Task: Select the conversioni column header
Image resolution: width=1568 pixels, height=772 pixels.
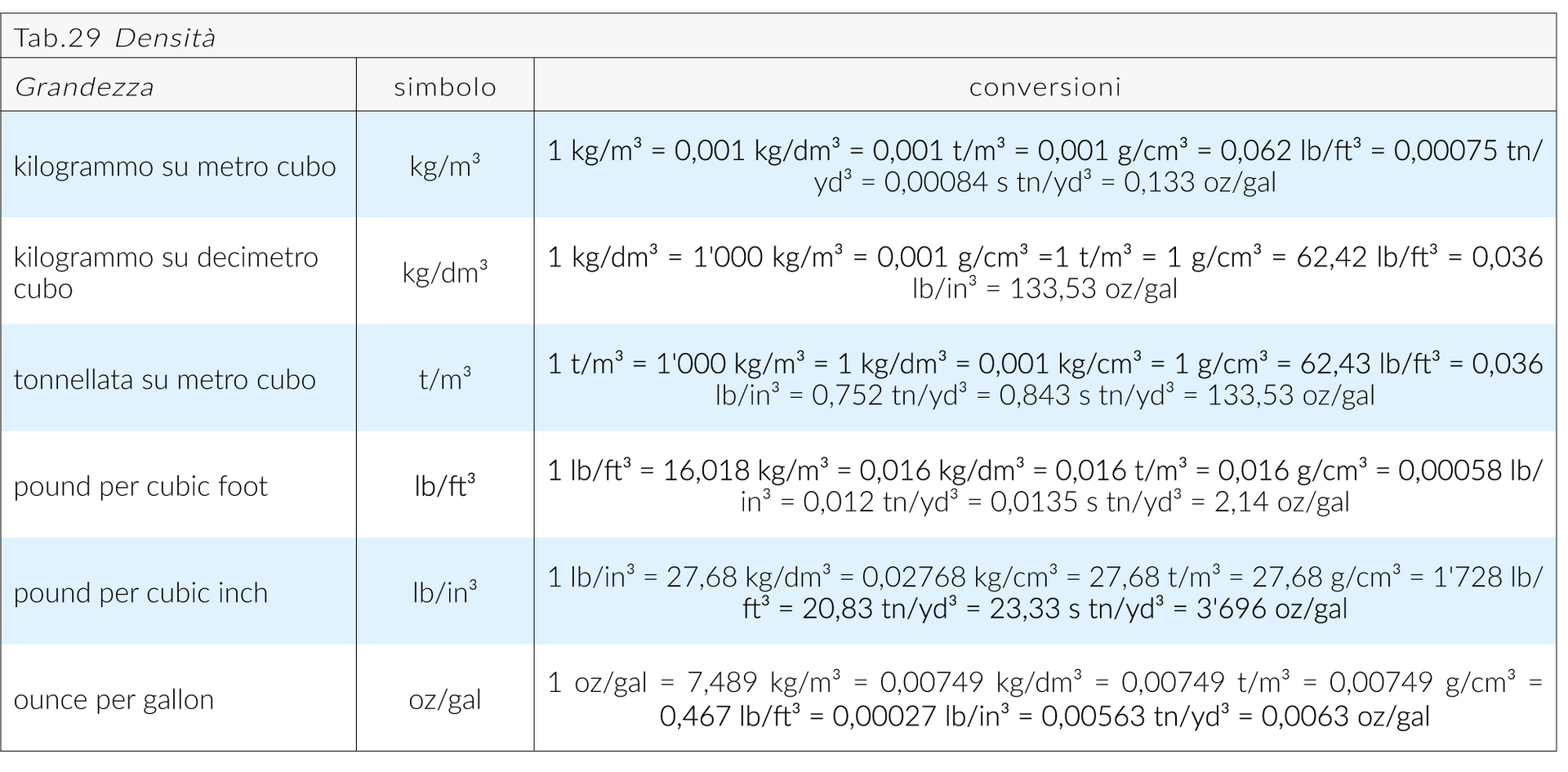Action: (1045, 87)
